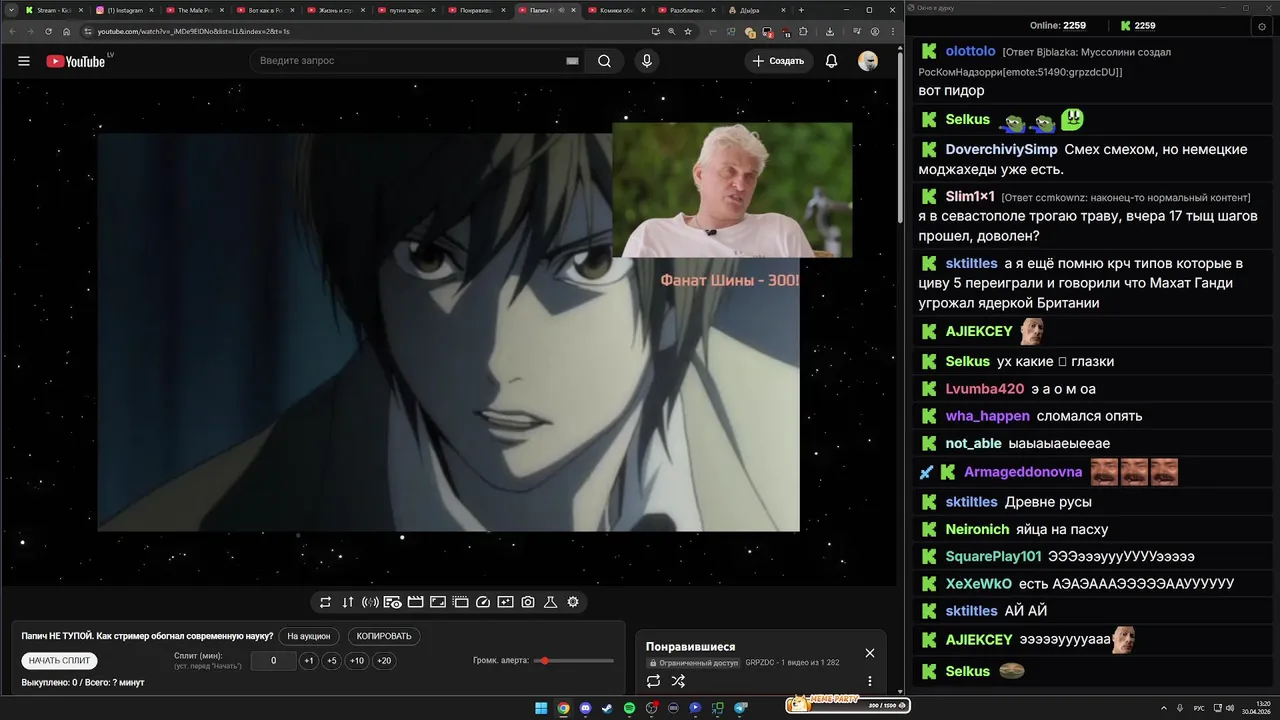Open the Создать create menu
The width and height of the screenshot is (1280, 720).
[779, 61]
